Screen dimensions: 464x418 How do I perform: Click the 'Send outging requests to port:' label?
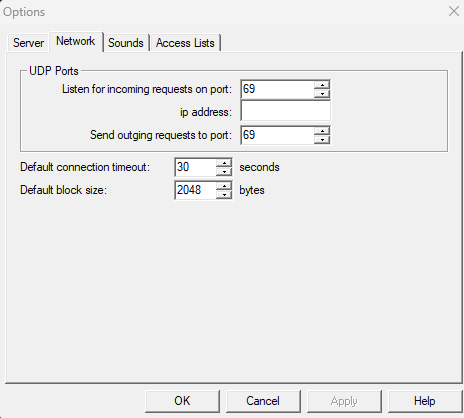161,135
